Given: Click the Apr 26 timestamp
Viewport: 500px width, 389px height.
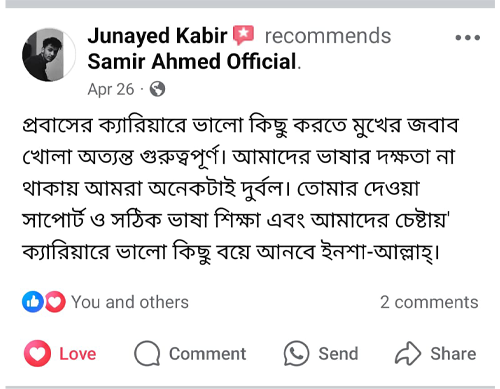Looking at the screenshot, I should click(111, 89).
